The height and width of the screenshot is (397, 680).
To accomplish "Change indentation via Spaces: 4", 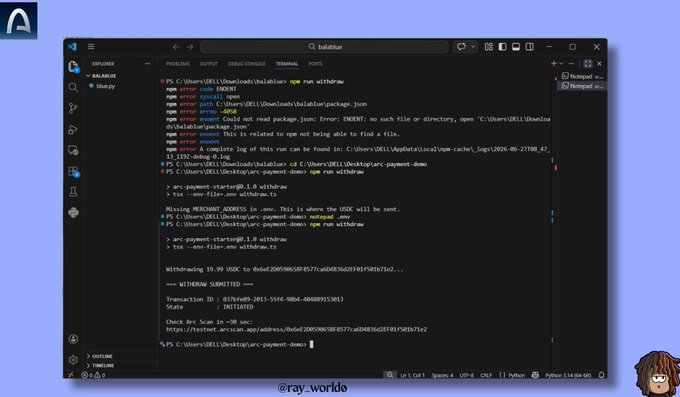I will coord(442,375).
